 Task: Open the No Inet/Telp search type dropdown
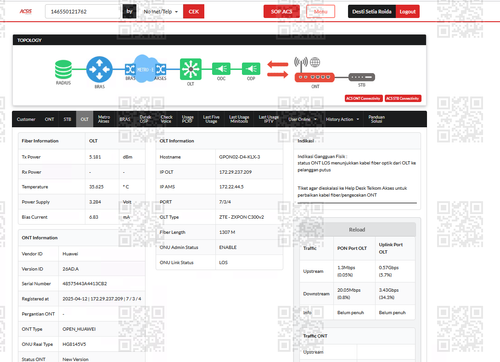161,12
